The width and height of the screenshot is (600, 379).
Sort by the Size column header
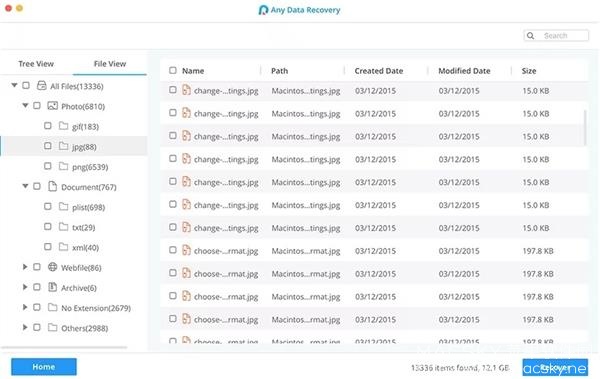pyautogui.click(x=529, y=71)
